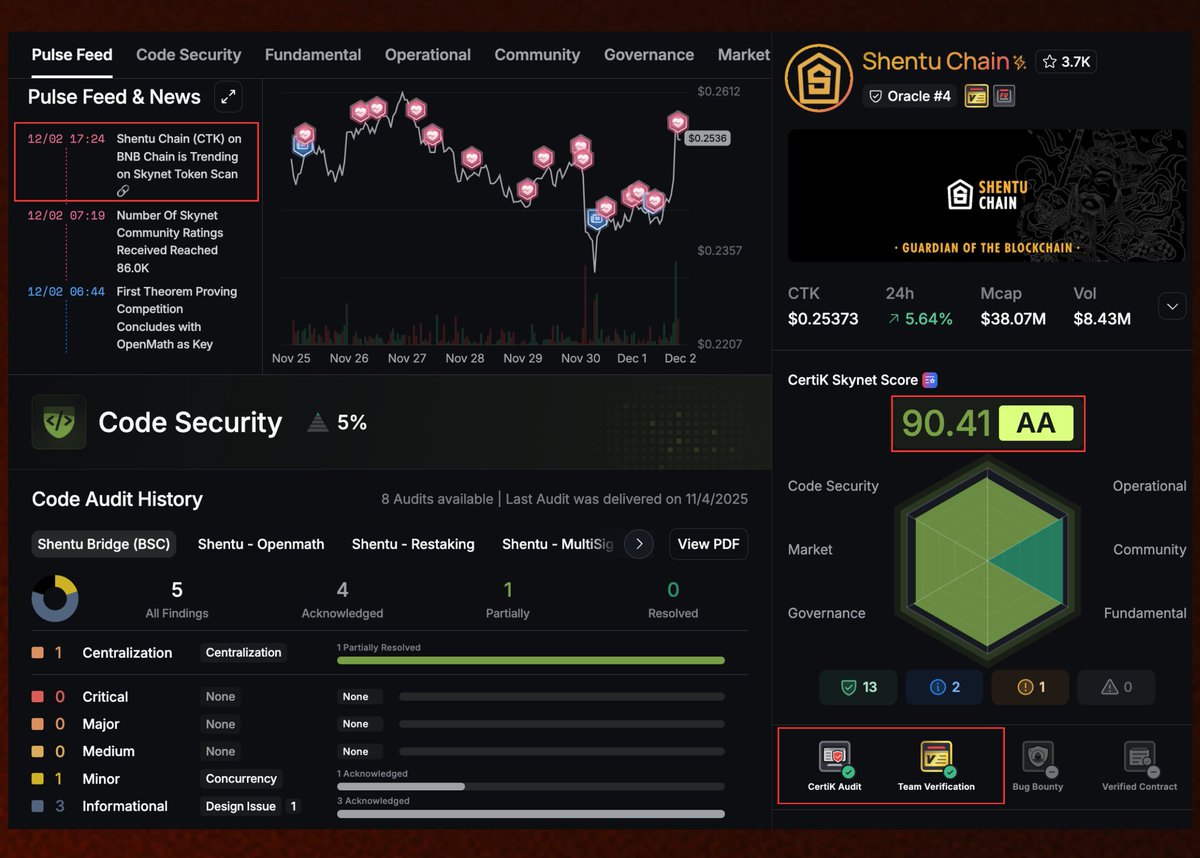1200x858 pixels.
Task: Click the 5 All Findings count
Action: tap(177, 590)
